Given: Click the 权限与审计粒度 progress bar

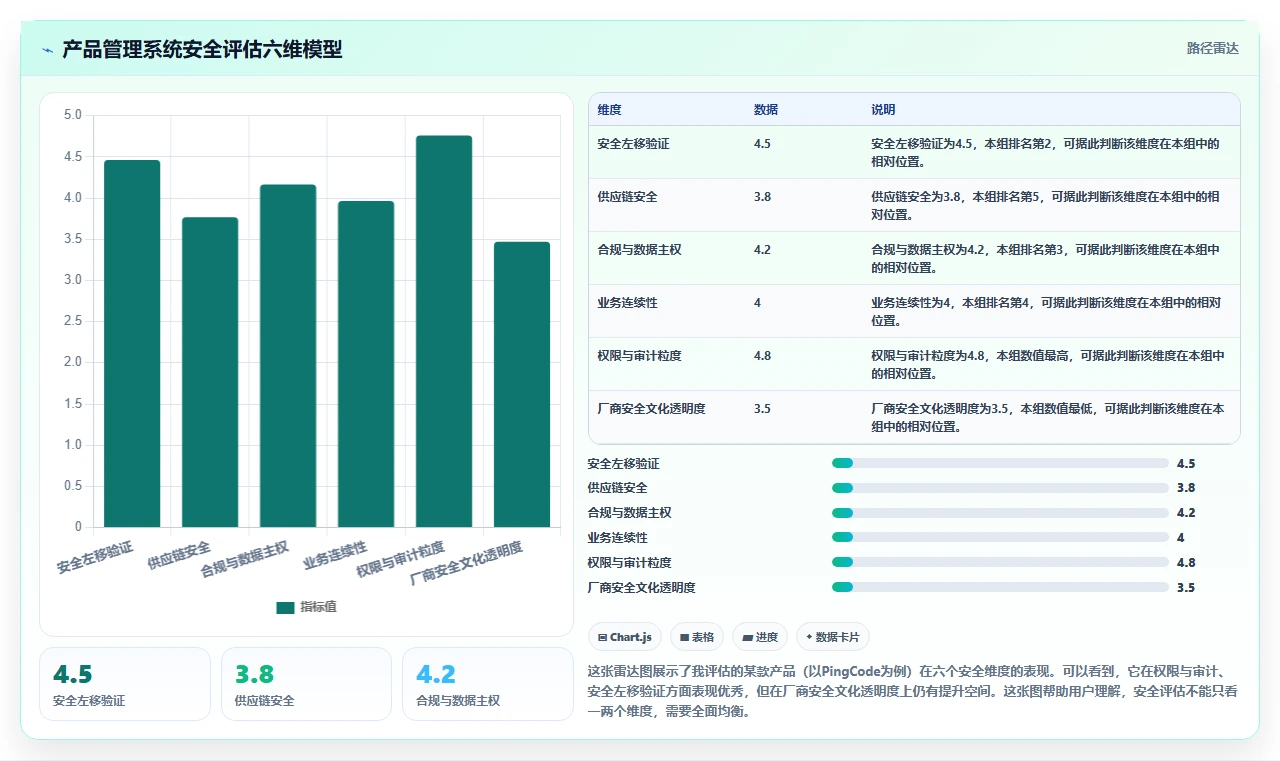Looking at the screenshot, I should 1000,563.
